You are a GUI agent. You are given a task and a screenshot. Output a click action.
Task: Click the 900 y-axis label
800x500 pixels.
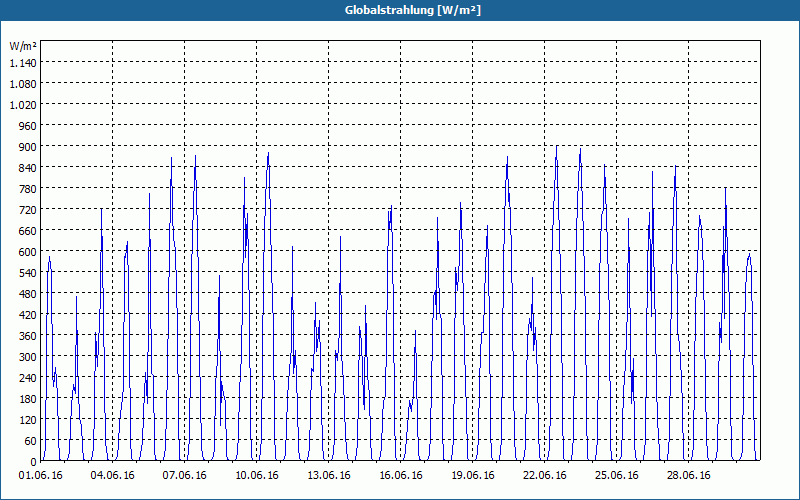click(29, 146)
